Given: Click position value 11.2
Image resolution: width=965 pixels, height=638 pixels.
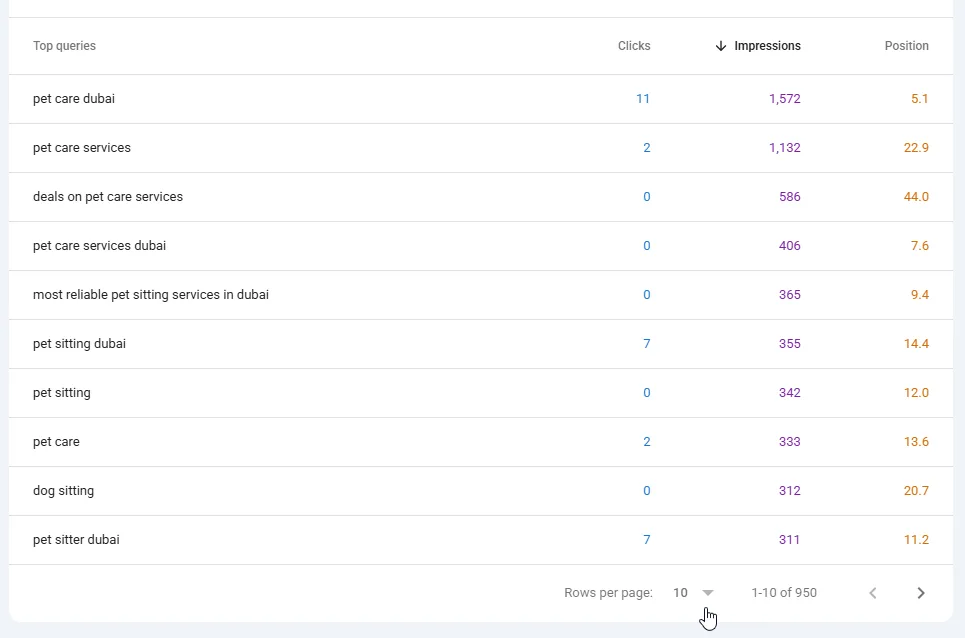Looking at the screenshot, I should 916,540.
